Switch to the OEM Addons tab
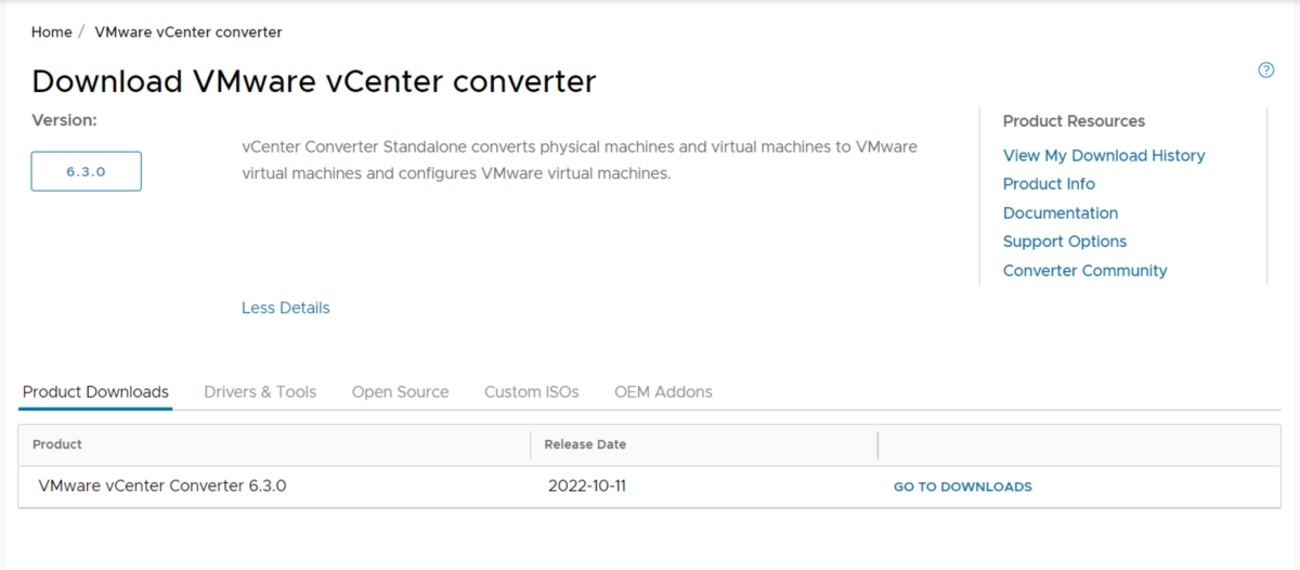1300x570 pixels. point(663,392)
